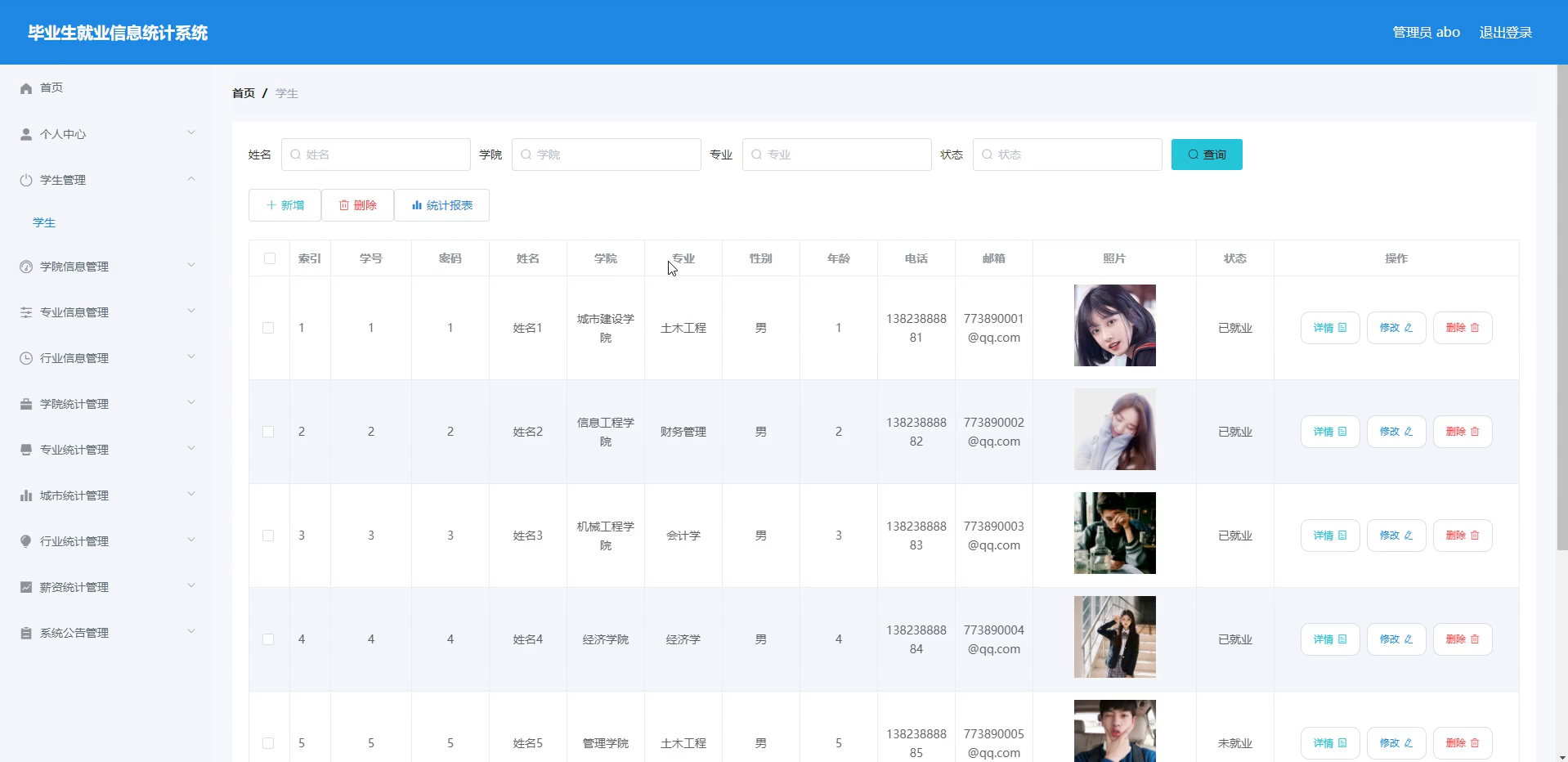The height and width of the screenshot is (762, 1568).
Task: Toggle the select-all checkbox in table header
Action: (x=270, y=258)
